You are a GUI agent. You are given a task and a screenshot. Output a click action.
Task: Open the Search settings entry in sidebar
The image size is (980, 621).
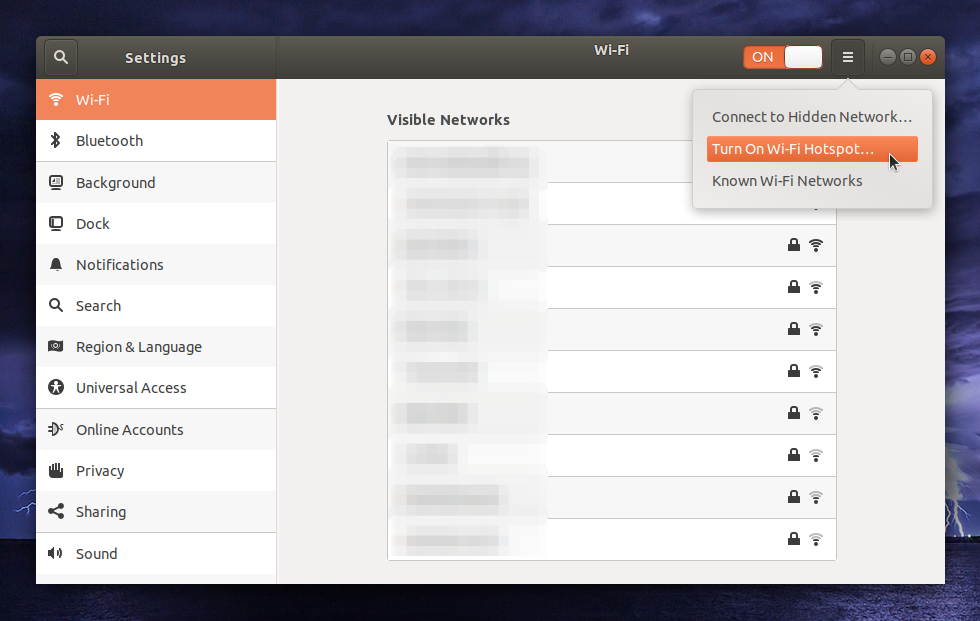point(156,306)
